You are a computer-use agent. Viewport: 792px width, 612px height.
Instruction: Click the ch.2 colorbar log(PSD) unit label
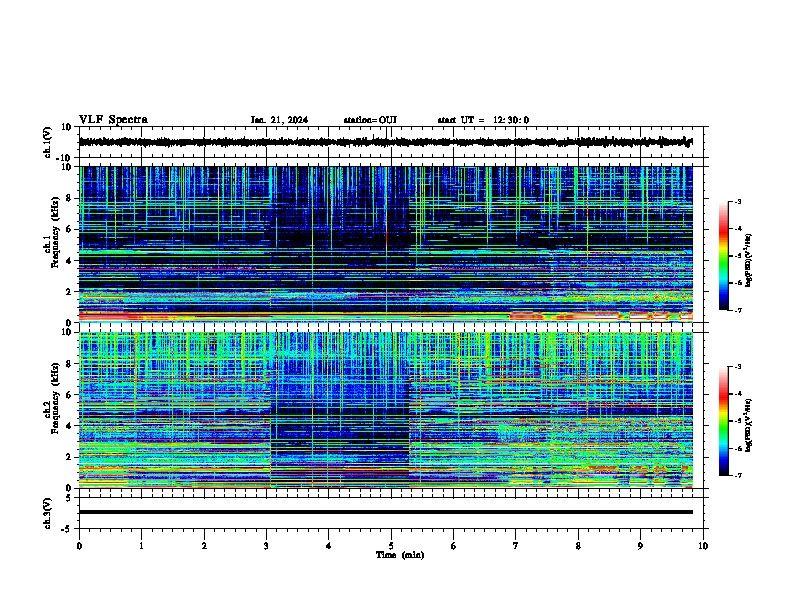(749, 425)
